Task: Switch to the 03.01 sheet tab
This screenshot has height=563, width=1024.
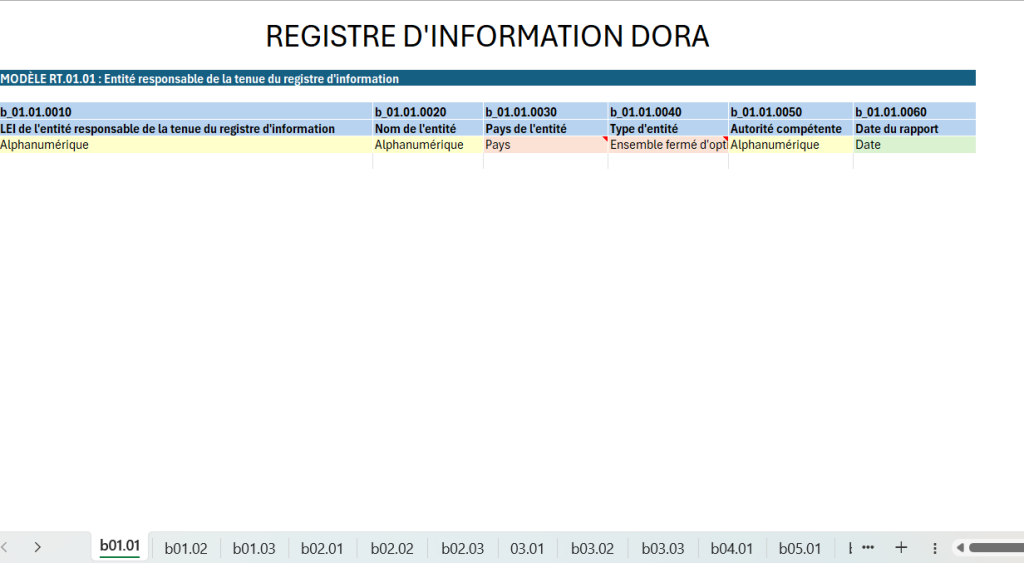Action: (526, 548)
